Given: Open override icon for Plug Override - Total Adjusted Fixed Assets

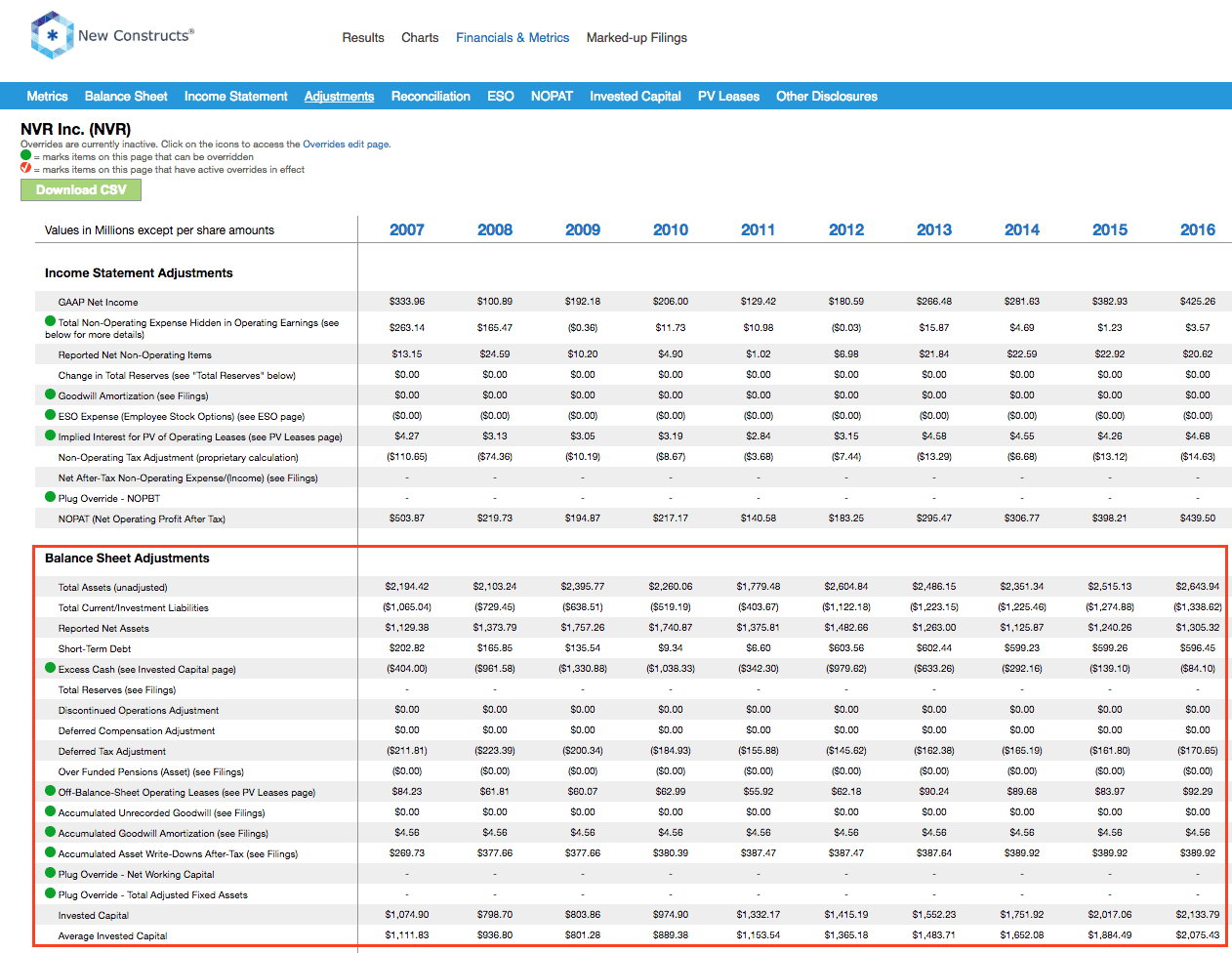Looking at the screenshot, I should (51, 893).
